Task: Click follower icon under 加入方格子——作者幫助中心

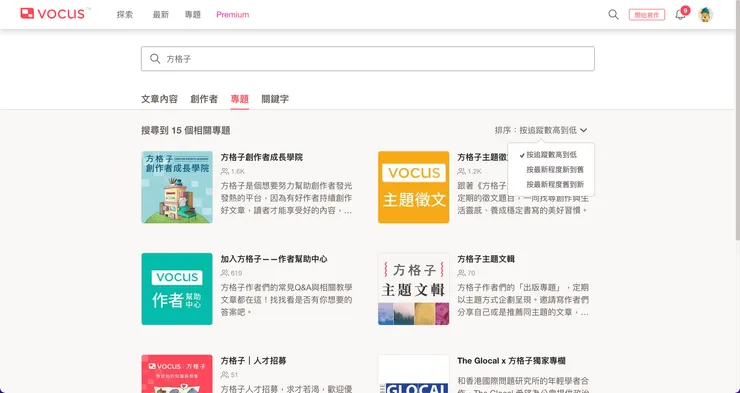Action: (225, 273)
